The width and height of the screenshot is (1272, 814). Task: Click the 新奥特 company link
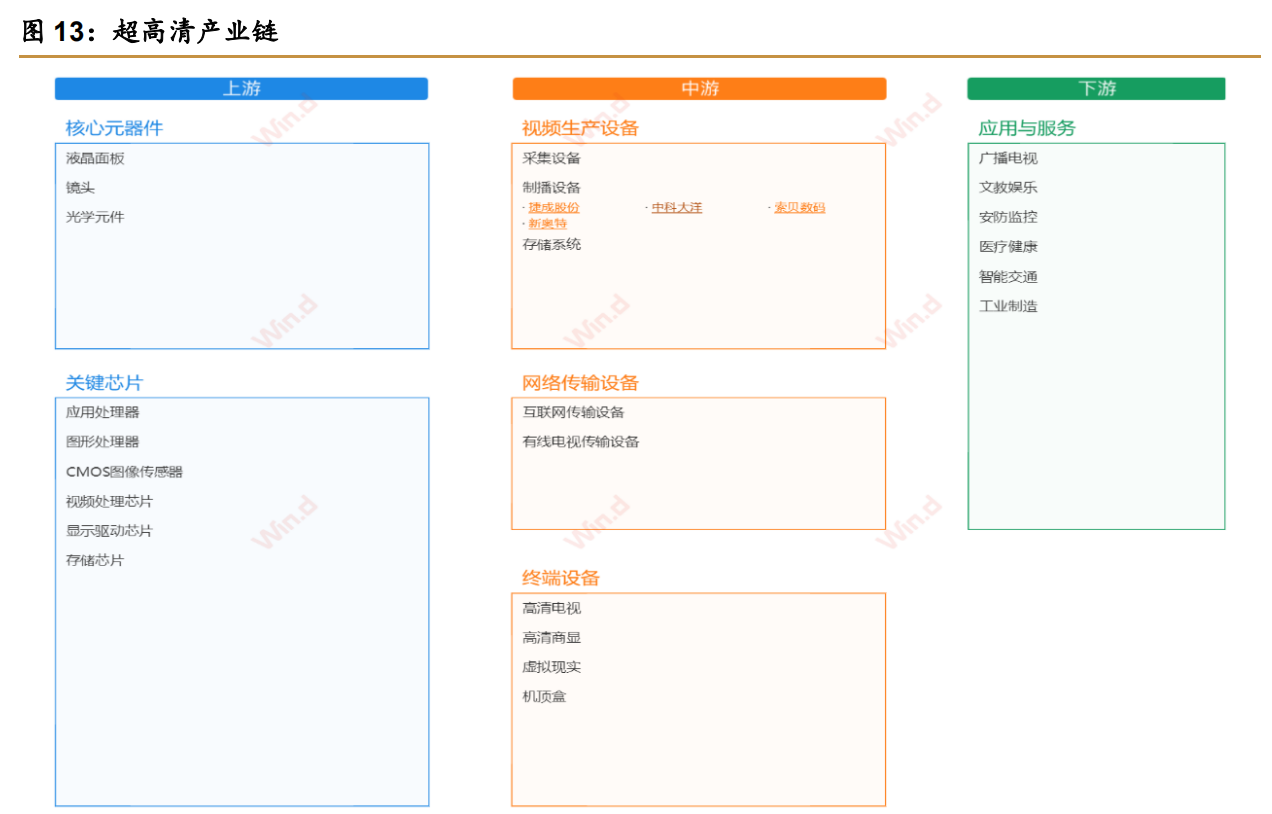click(x=547, y=224)
